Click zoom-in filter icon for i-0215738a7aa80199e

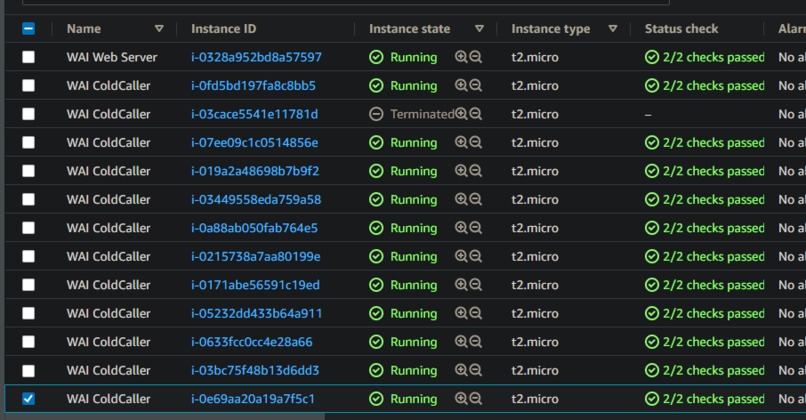(x=461, y=256)
